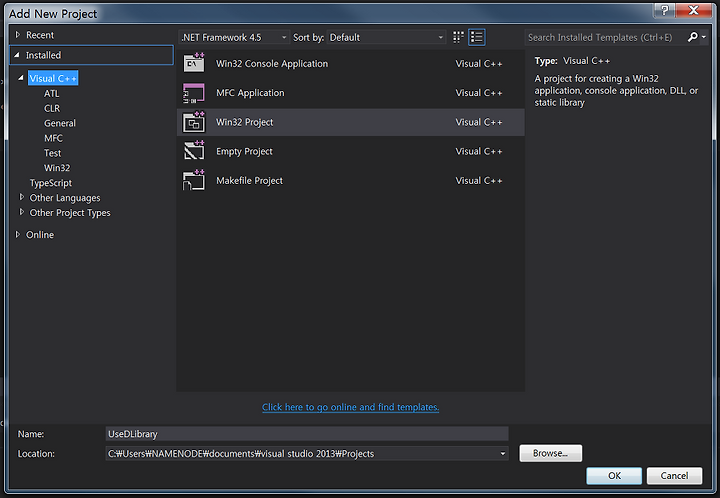Expand the Recent section
Screen dimensions: 720x498
(18, 34)
